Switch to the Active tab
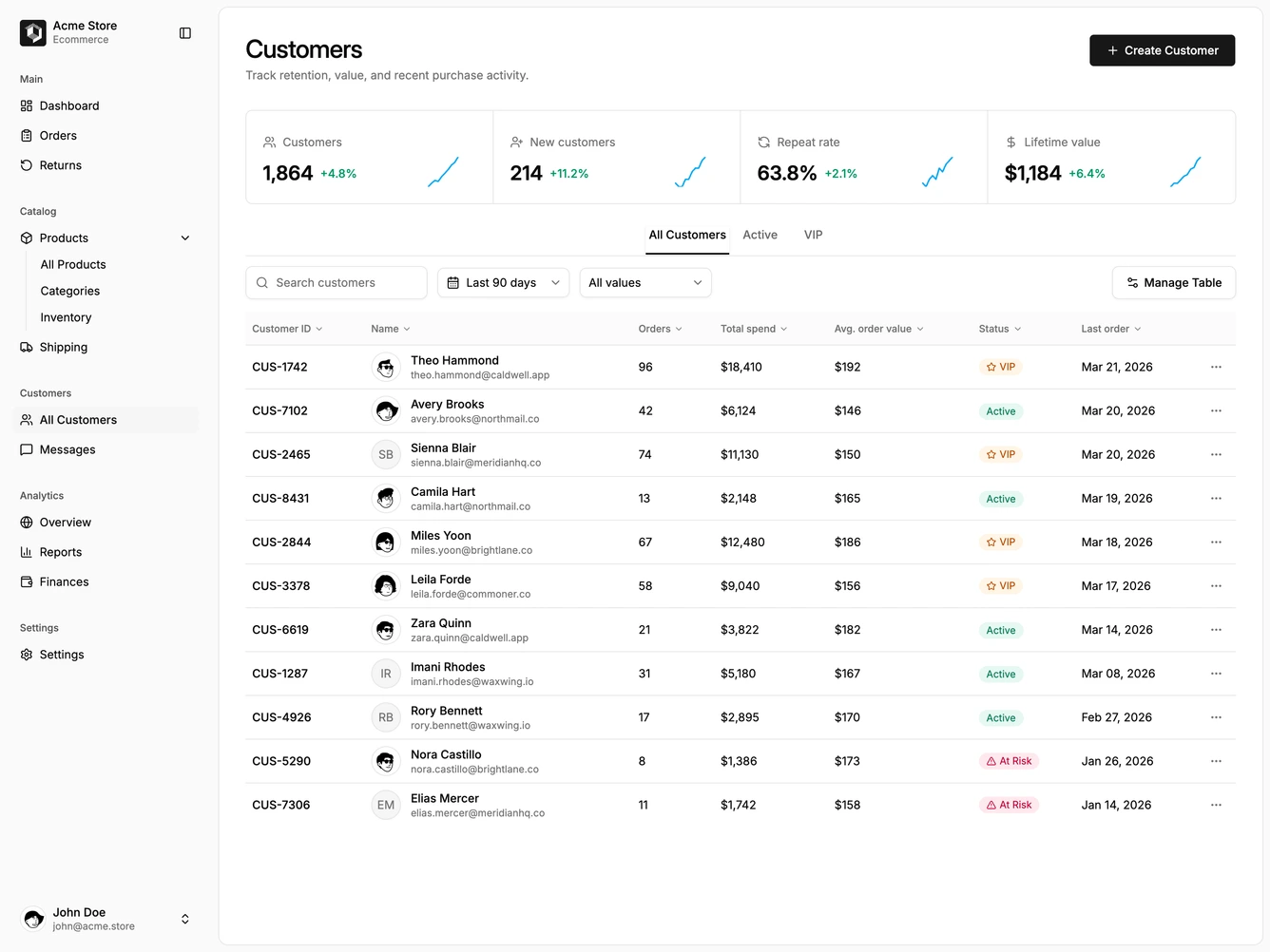The height and width of the screenshot is (952, 1270). [760, 236]
